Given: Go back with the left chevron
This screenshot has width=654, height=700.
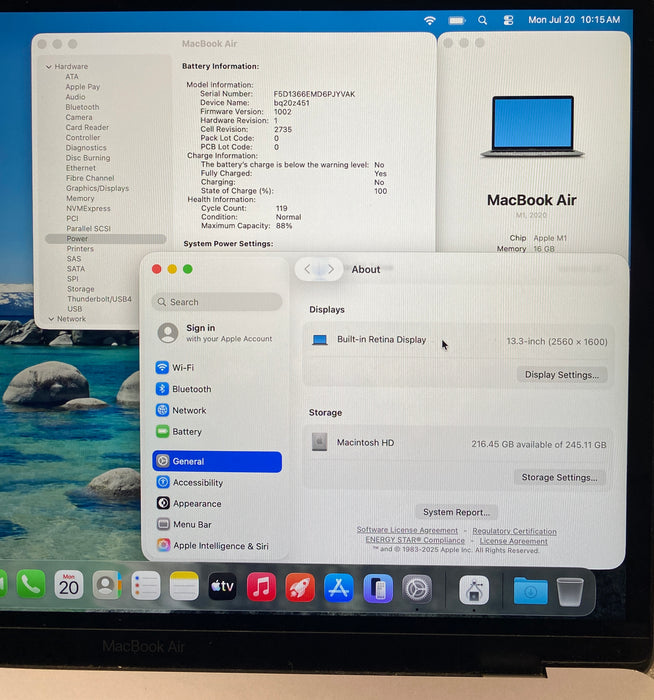Looking at the screenshot, I should click(307, 269).
